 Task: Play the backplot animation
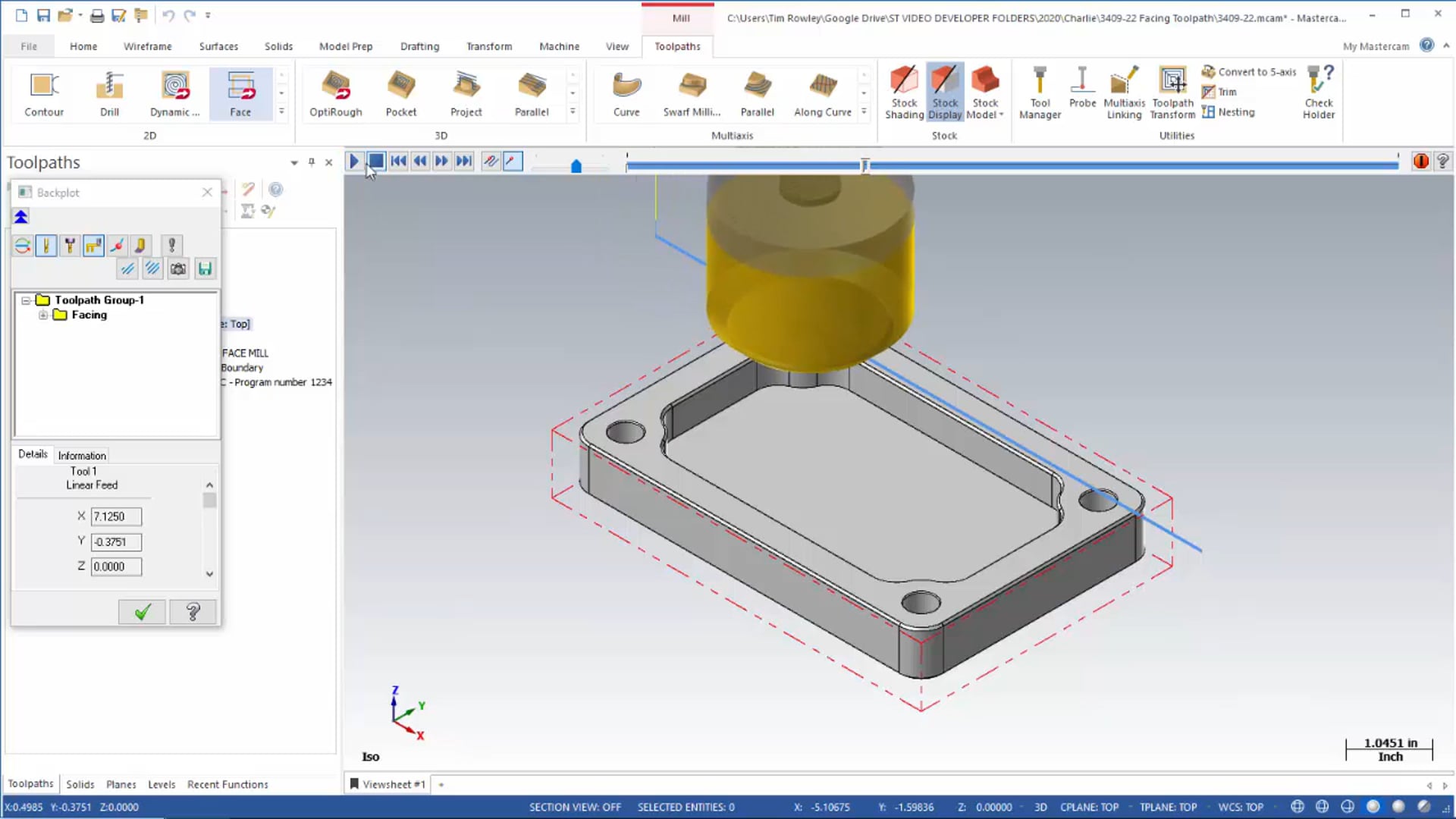point(353,161)
